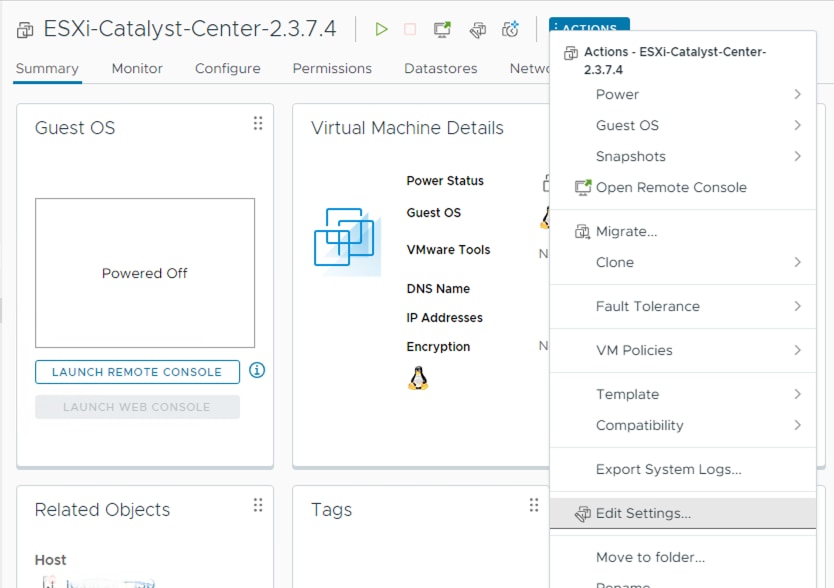The image size is (834, 588).
Task: Click the Migrate menu entry icon
Action: coord(582,231)
